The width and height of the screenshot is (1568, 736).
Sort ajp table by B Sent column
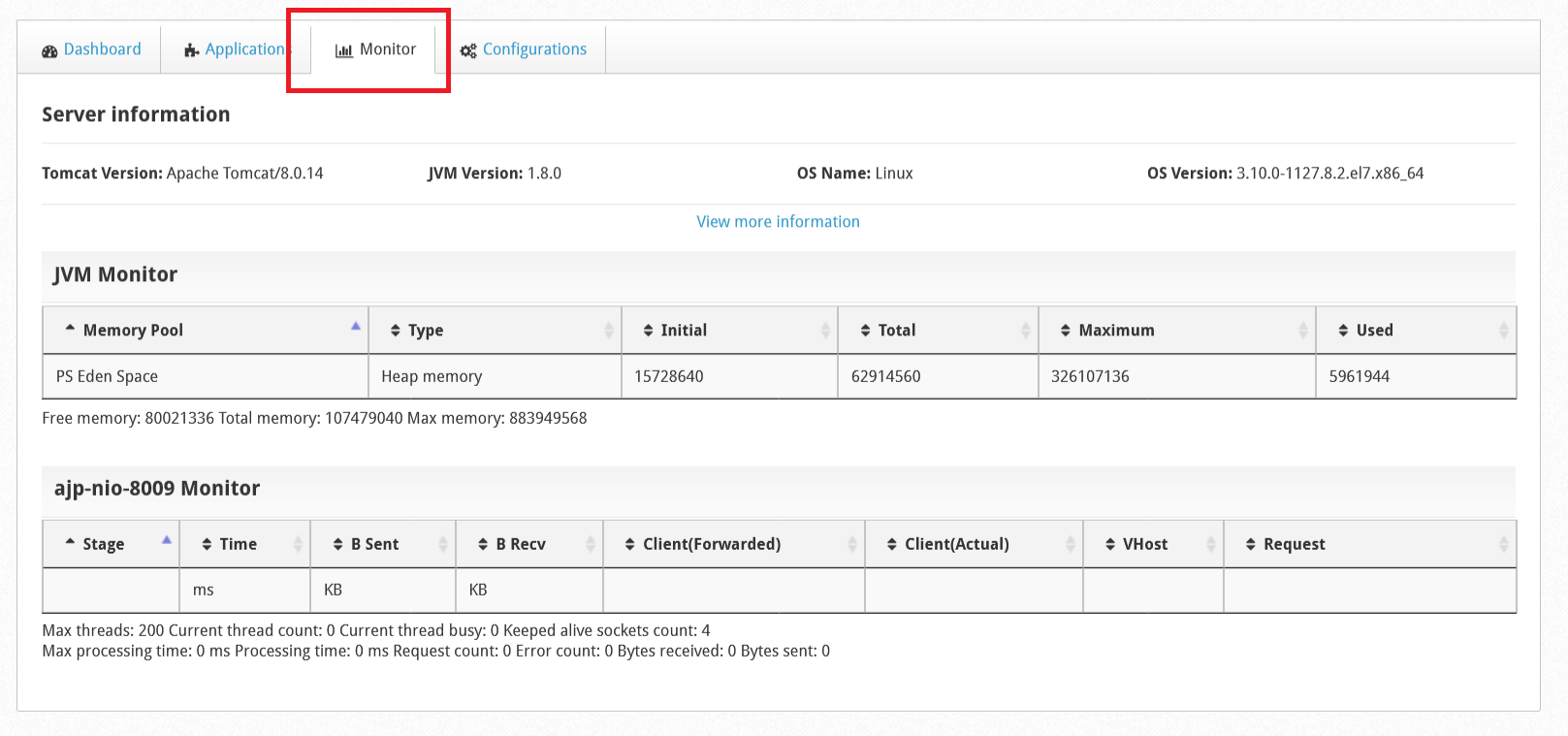tap(383, 544)
